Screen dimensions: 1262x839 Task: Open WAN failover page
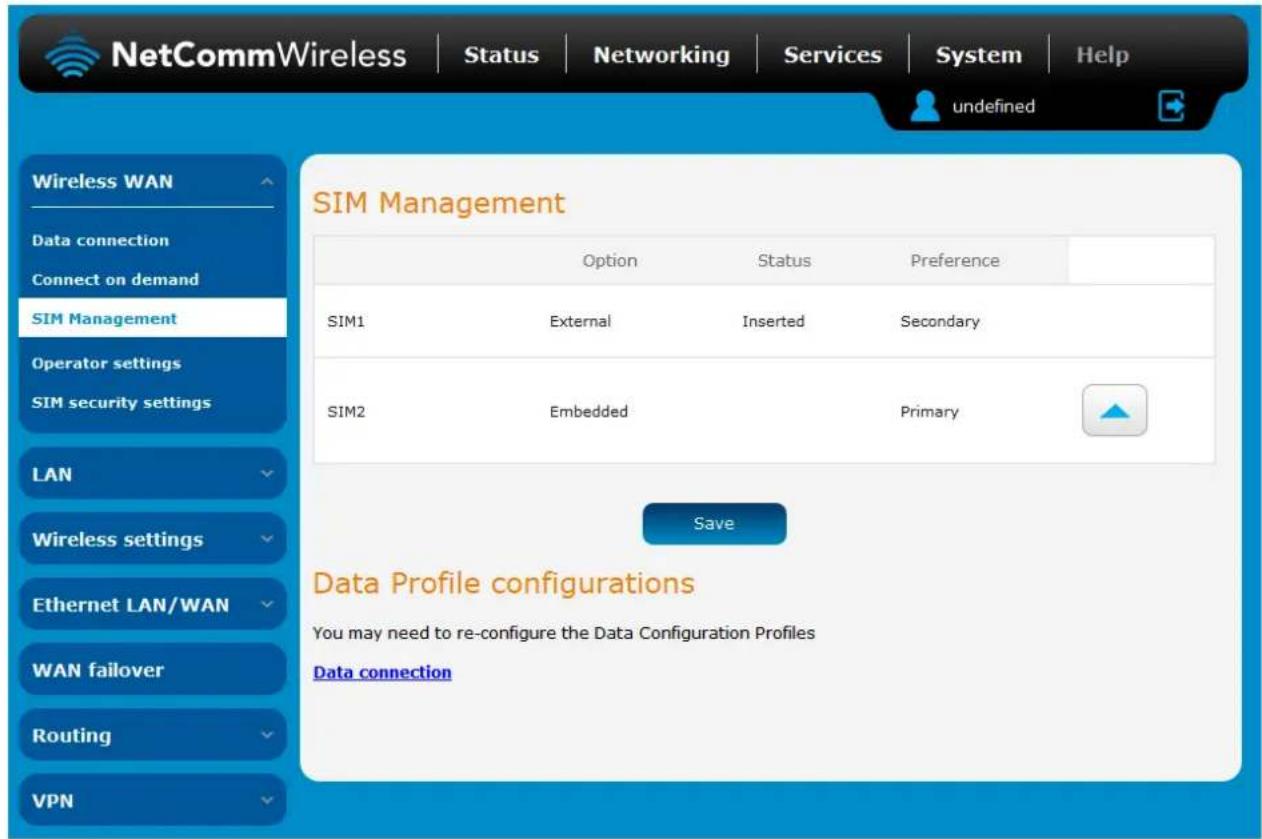tap(152, 670)
